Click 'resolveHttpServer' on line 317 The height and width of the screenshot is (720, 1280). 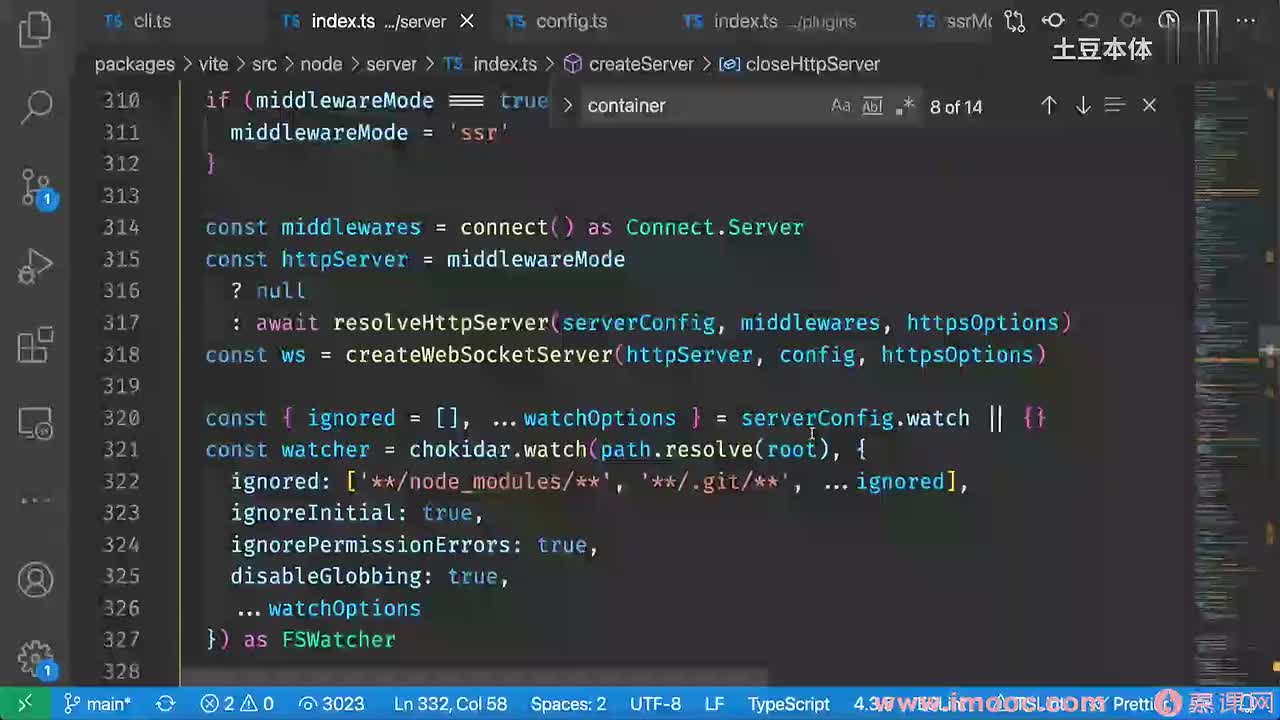(441, 322)
